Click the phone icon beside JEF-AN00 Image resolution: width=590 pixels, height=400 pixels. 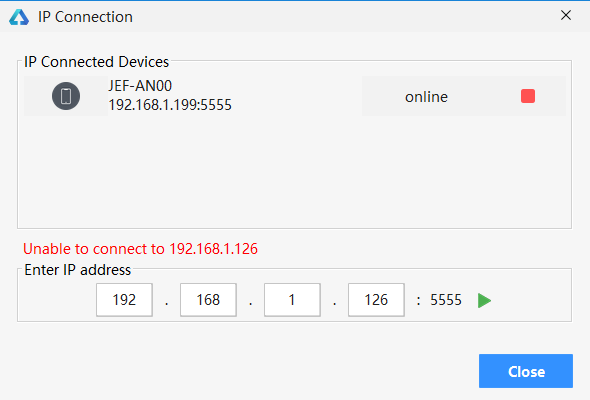pyautogui.click(x=66, y=96)
